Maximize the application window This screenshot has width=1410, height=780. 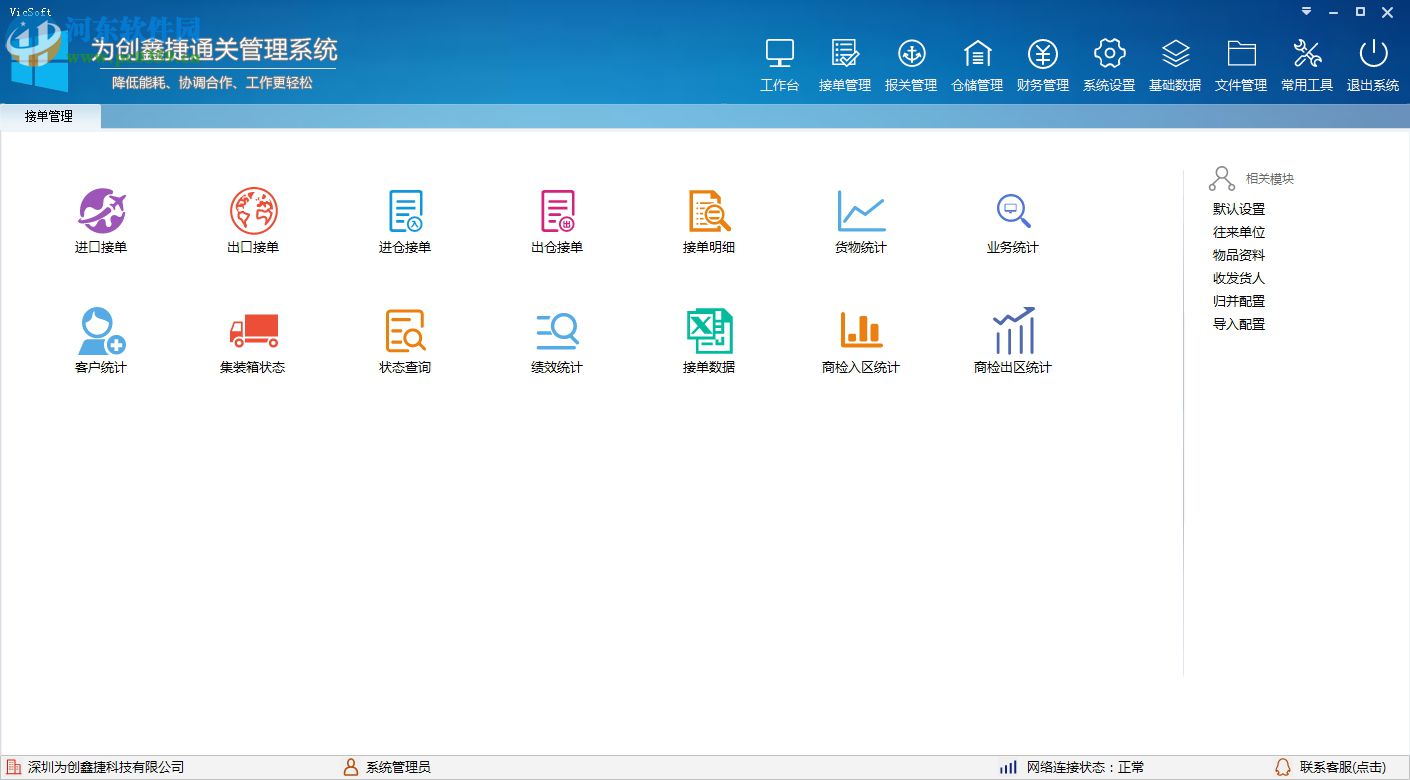pyautogui.click(x=1360, y=12)
